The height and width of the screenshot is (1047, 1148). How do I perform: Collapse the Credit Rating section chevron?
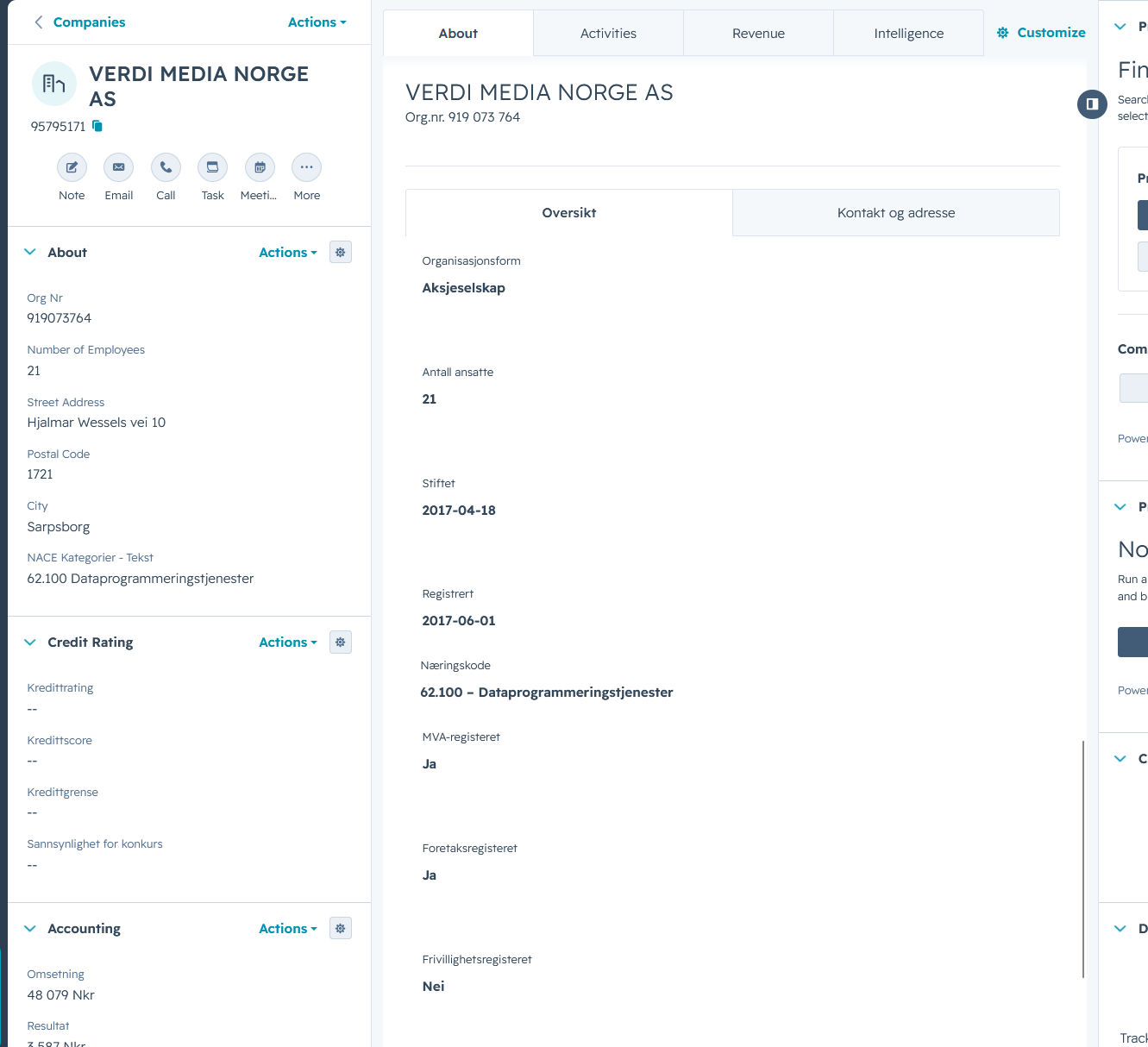(x=30, y=643)
